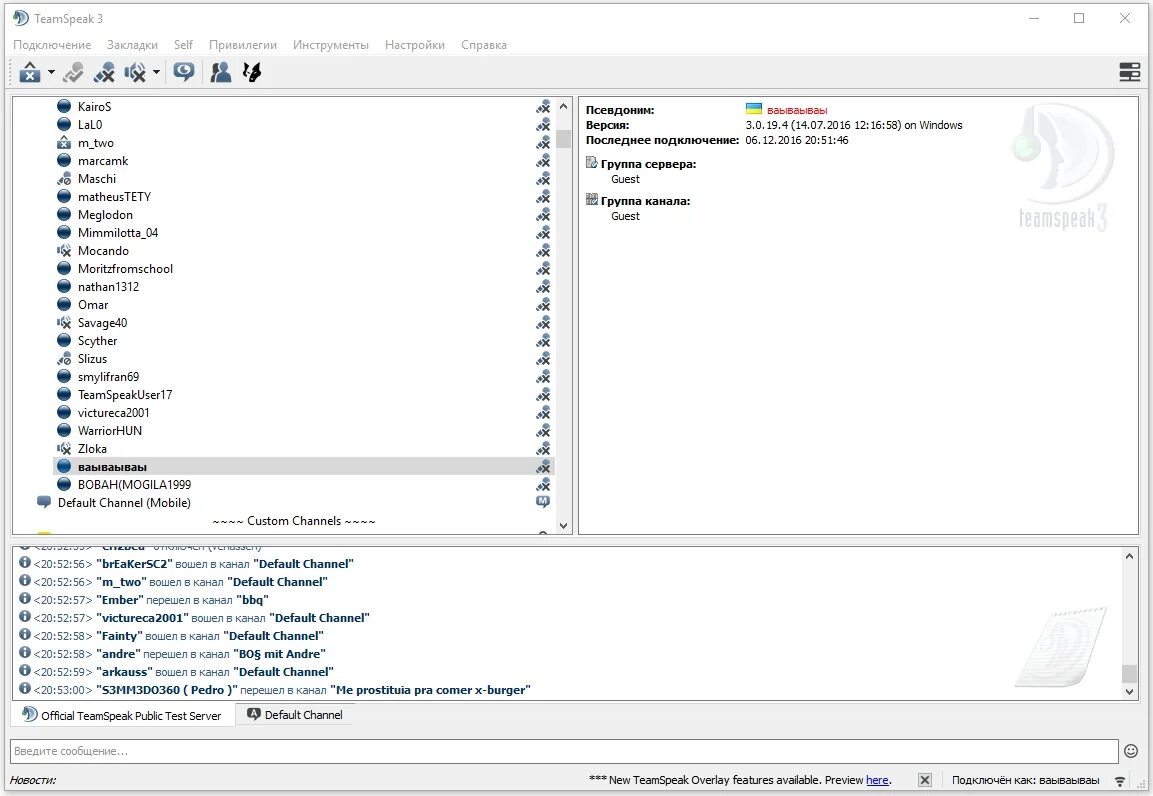Switch to the Default Channel chat tab

(295, 714)
